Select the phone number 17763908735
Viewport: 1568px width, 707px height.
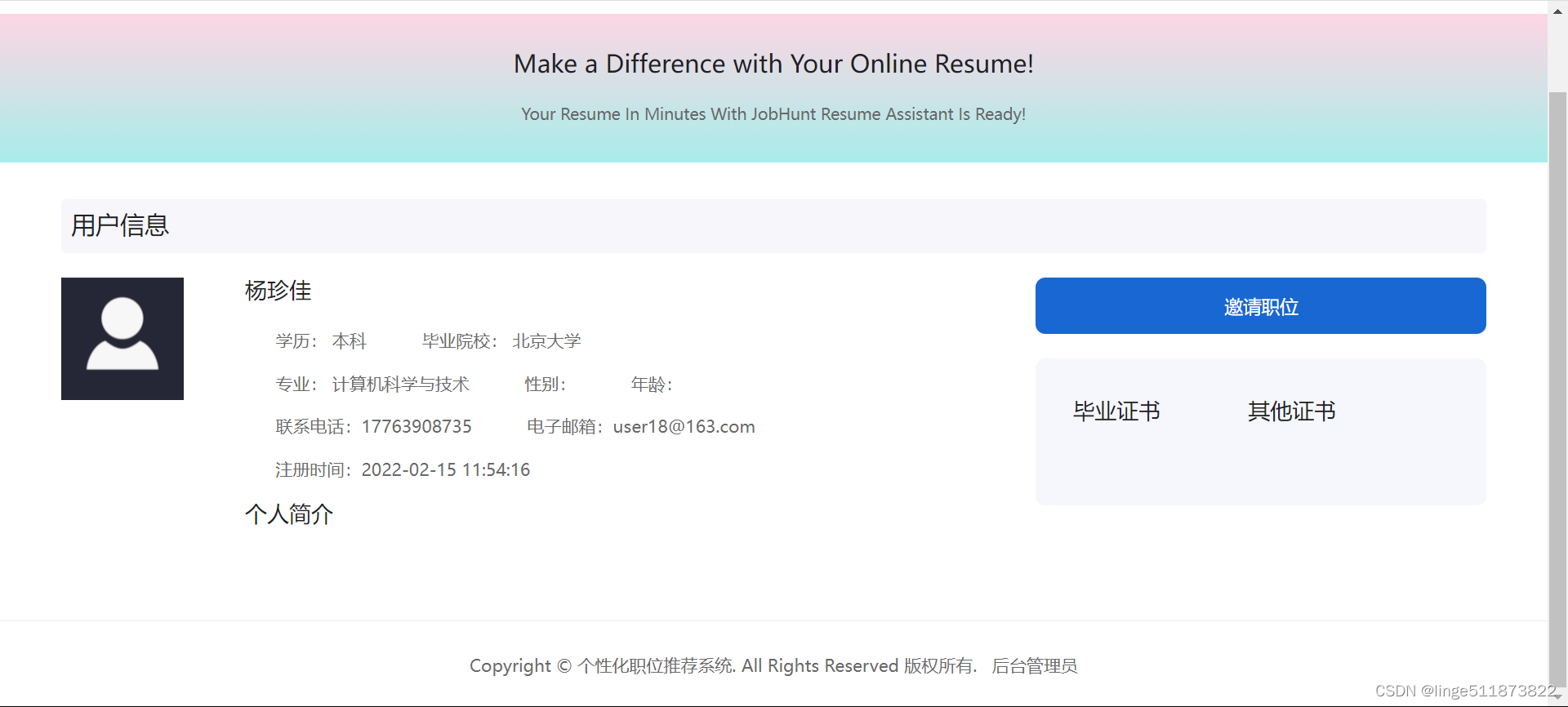tap(416, 427)
